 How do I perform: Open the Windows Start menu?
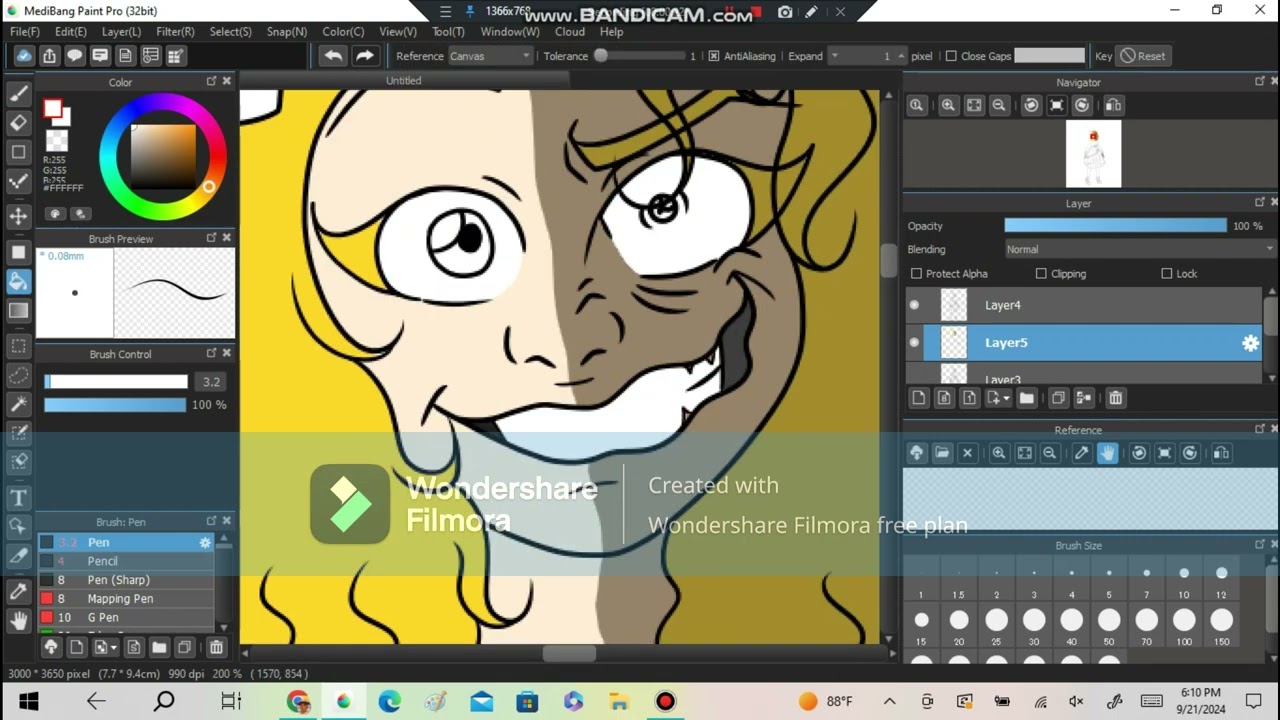click(x=28, y=701)
